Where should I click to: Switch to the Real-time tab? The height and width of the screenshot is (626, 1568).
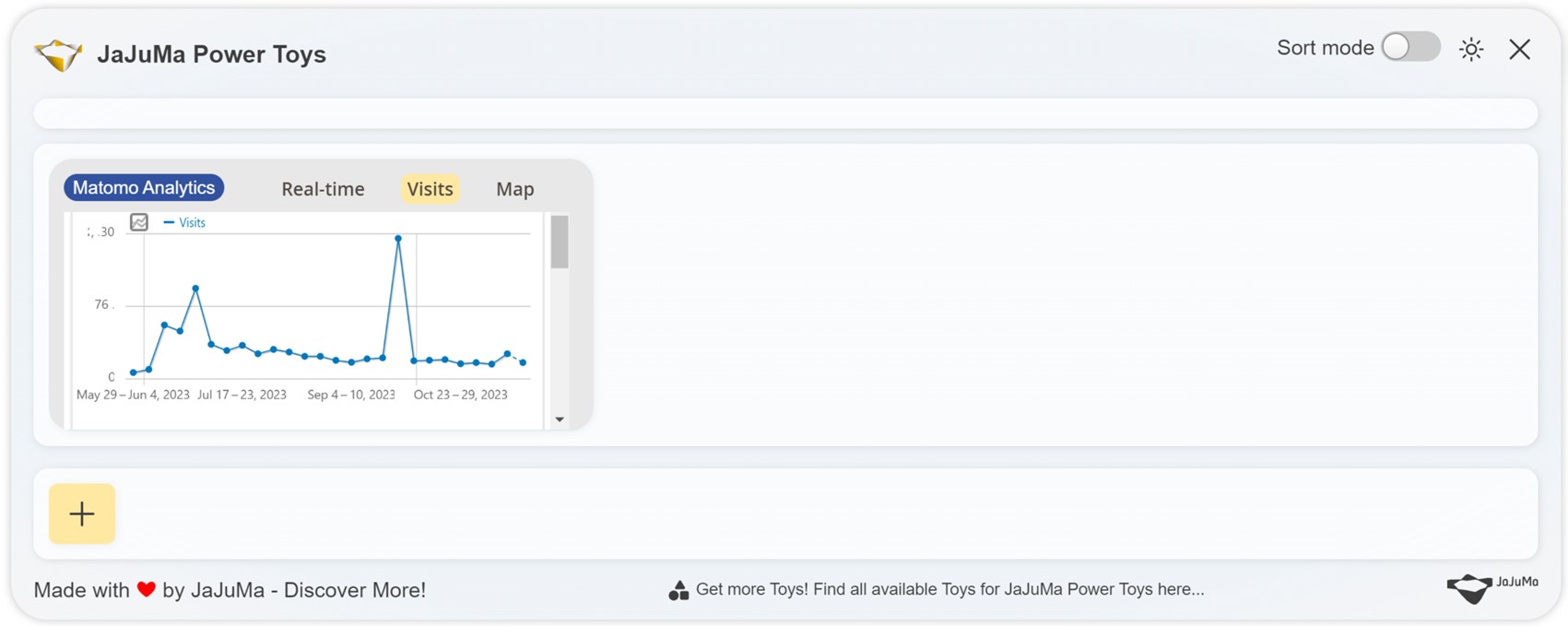tap(323, 189)
